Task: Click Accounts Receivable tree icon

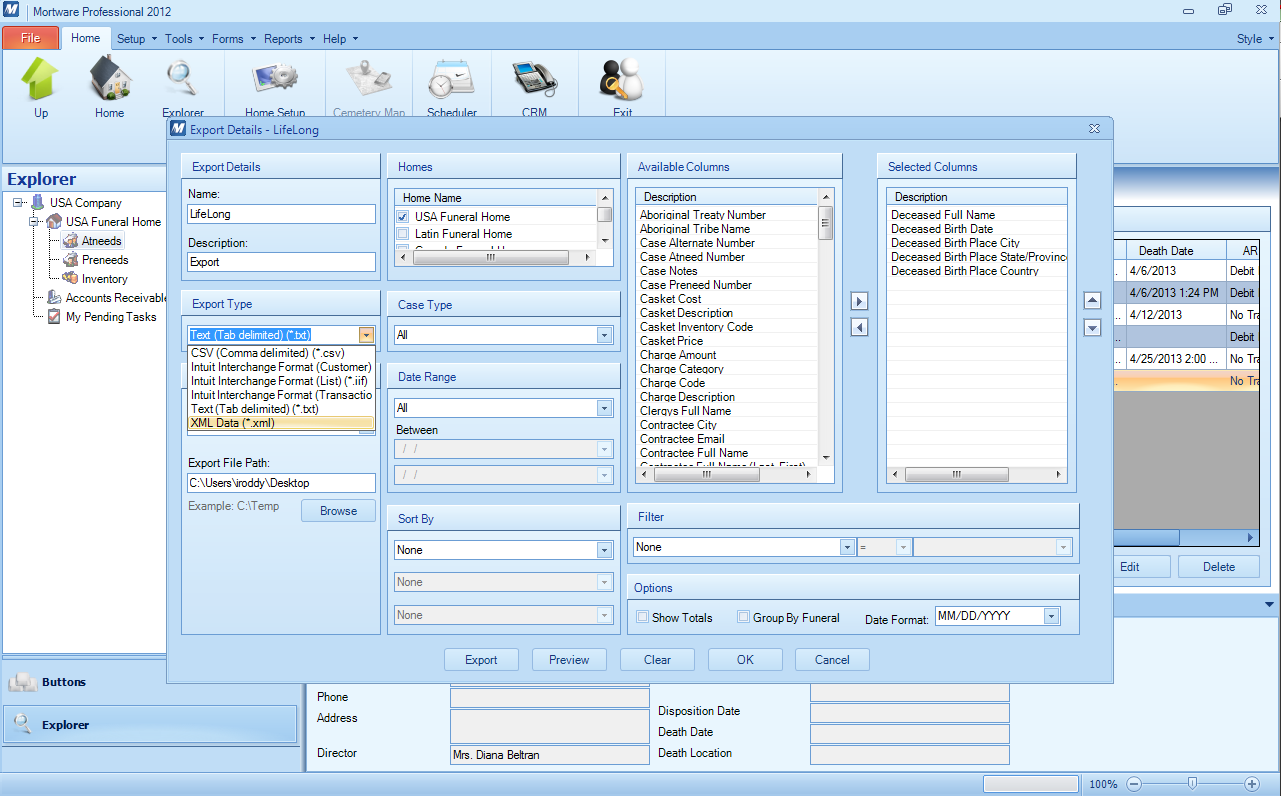Action: (x=54, y=298)
